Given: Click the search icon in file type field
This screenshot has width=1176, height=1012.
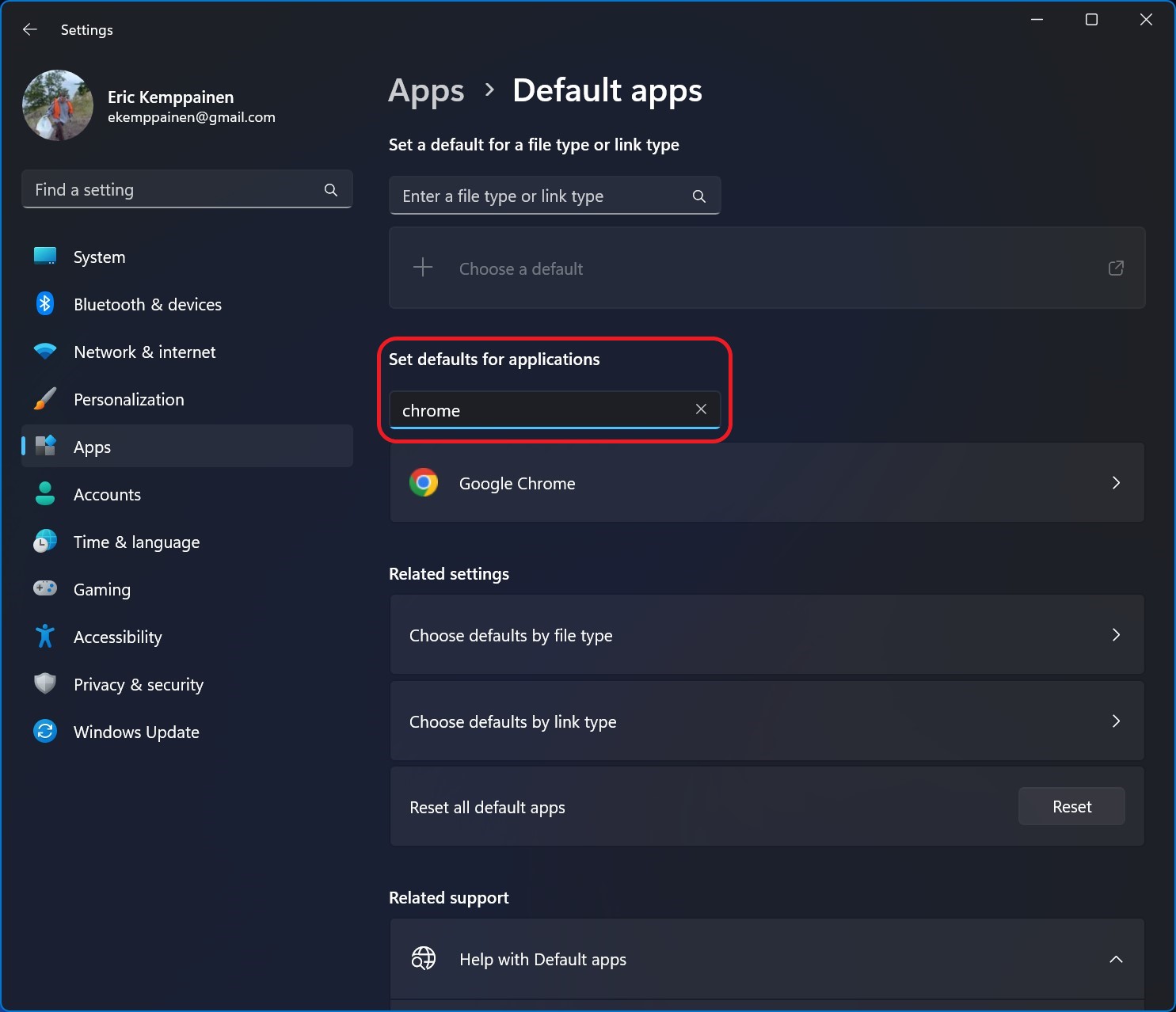Looking at the screenshot, I should tap(699, 196).
